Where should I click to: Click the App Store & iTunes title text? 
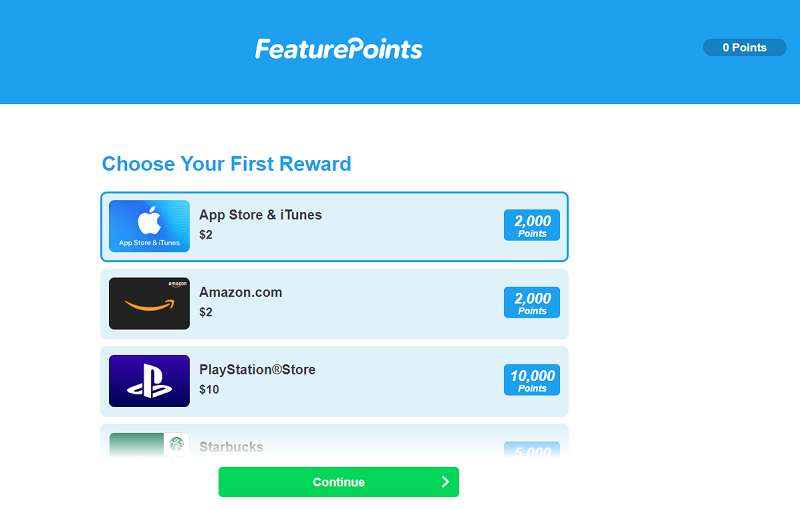tap(261, 215)
